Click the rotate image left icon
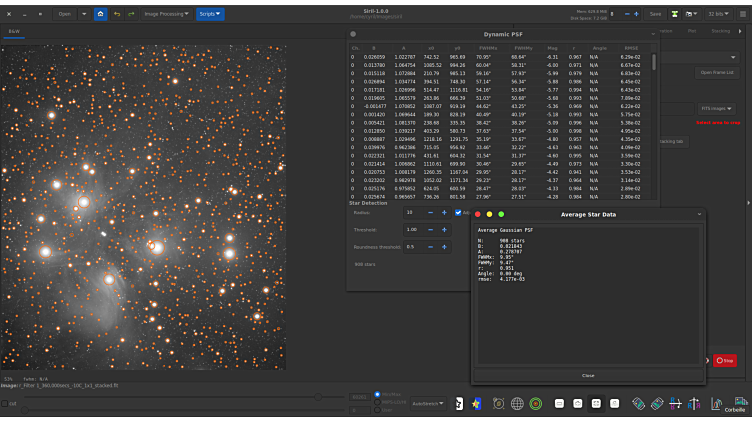The width and height of the screenshot is (752, 423). [x=638, y=404]
